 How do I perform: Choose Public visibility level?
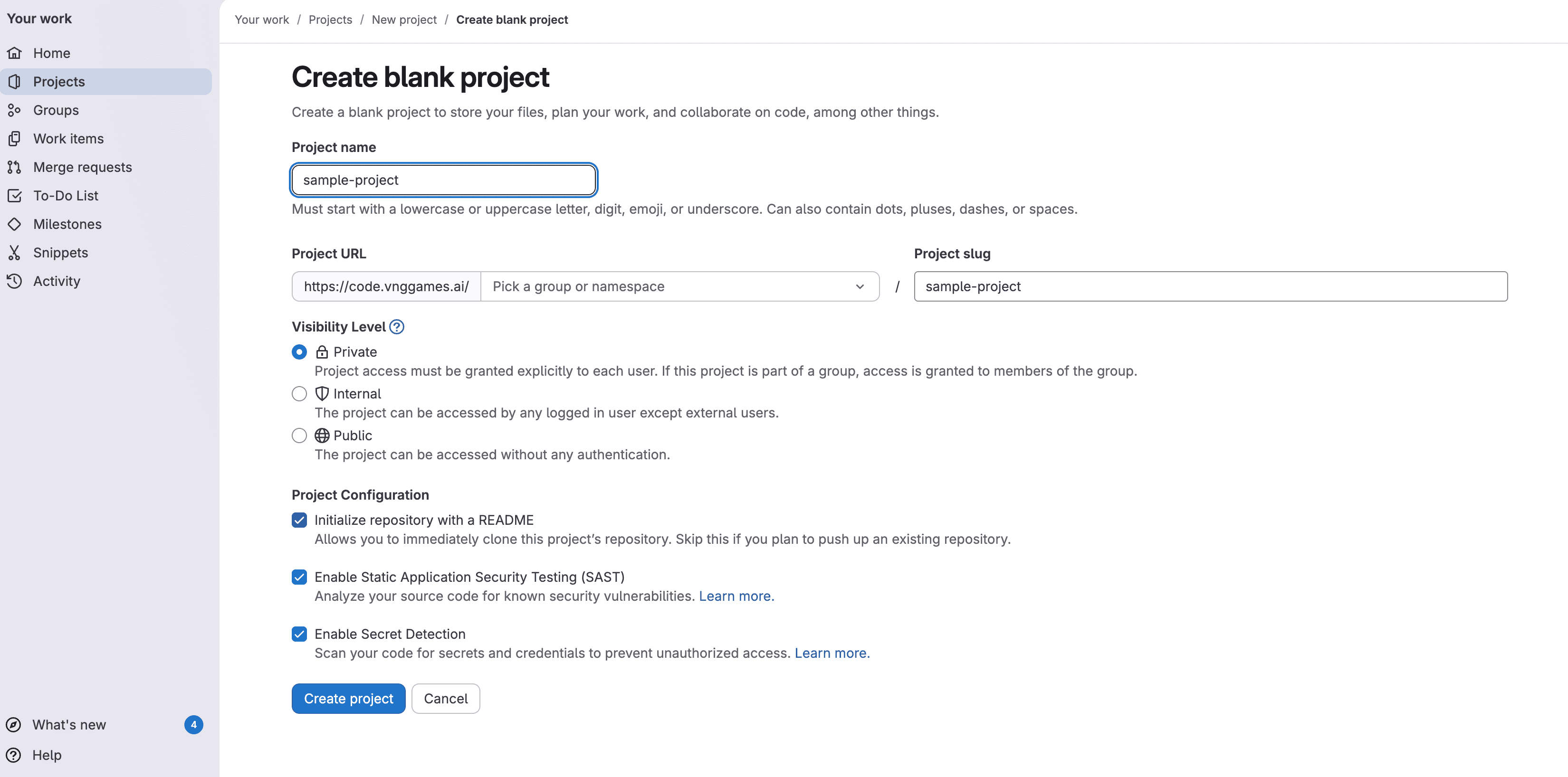(x=299, y=435)
